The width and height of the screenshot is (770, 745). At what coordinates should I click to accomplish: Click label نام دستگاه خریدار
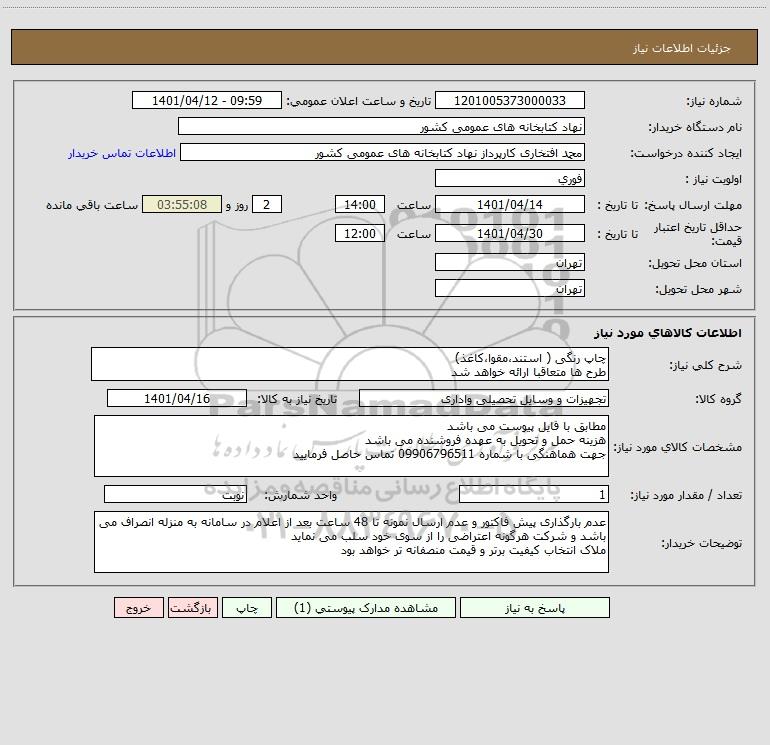[x=695, y=127]
